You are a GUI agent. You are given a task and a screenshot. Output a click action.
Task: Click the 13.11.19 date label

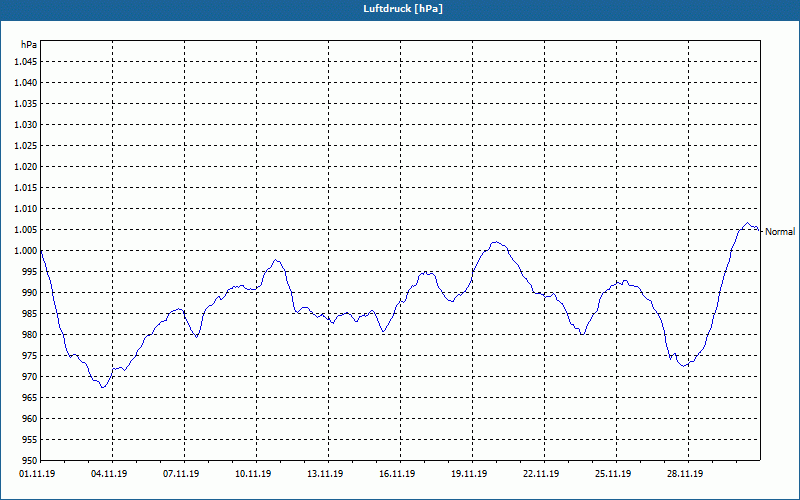[325, 474]
